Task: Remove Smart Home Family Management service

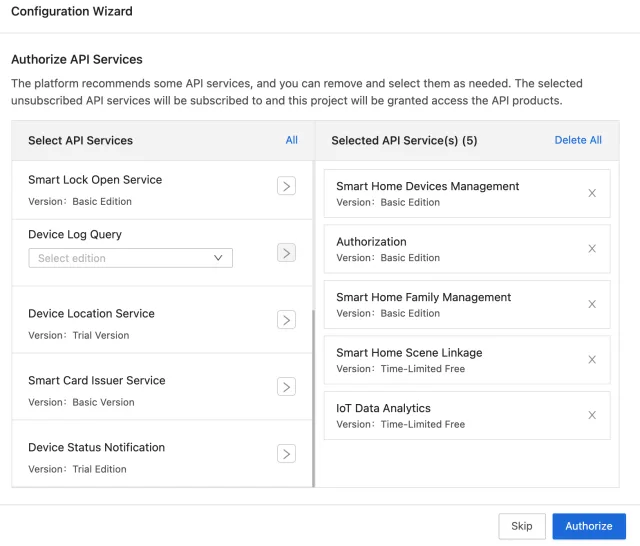Action: [x=592, y=304]
